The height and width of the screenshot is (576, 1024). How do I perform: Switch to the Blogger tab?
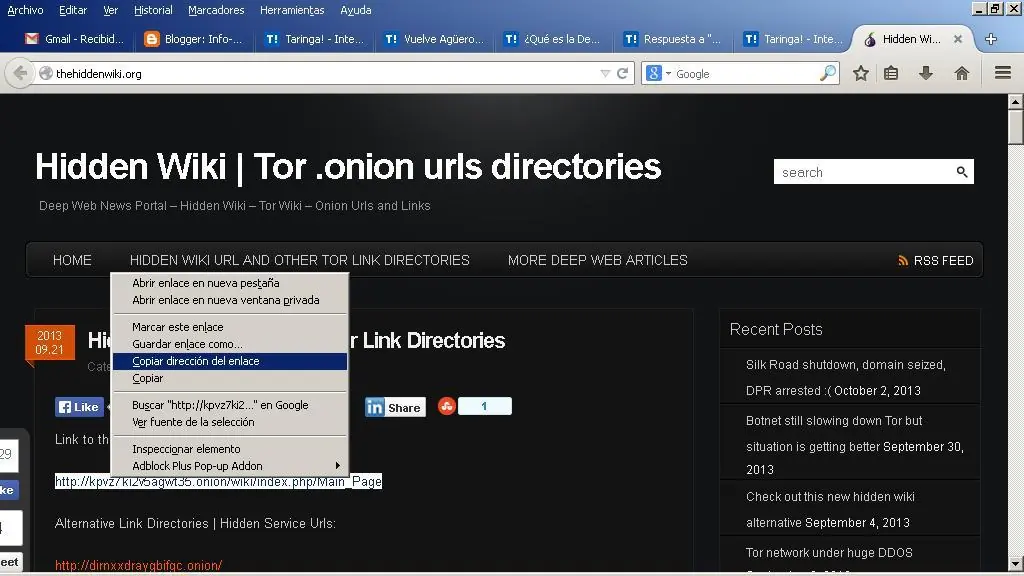[193, 39]
